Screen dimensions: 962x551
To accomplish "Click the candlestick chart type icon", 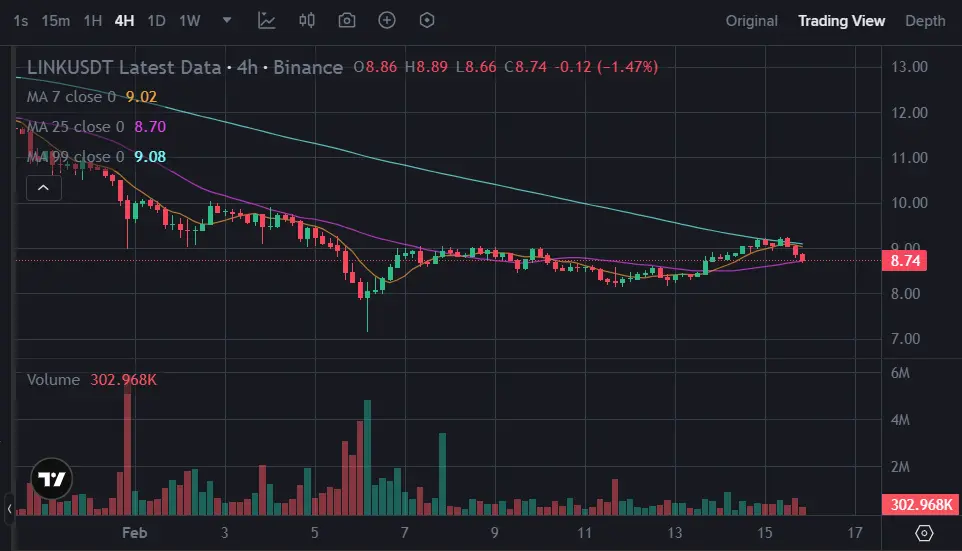I will [x=307, y=20].
